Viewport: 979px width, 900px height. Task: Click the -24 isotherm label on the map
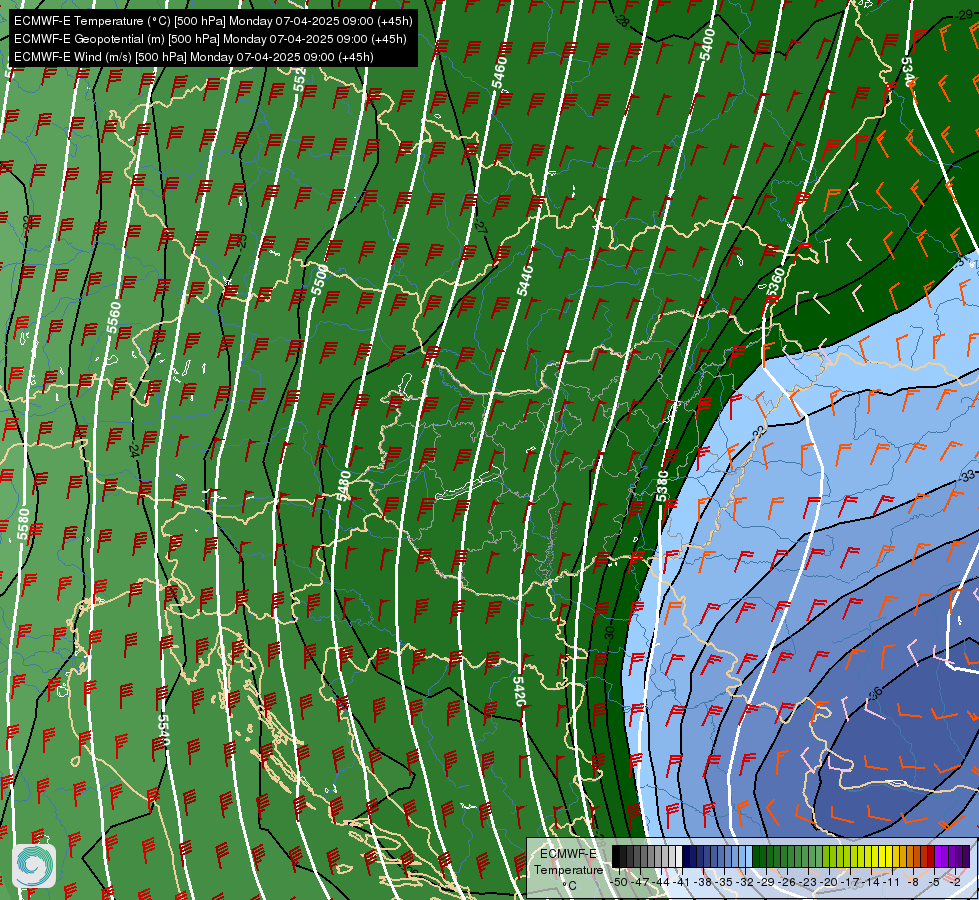(x=135, y=450)
